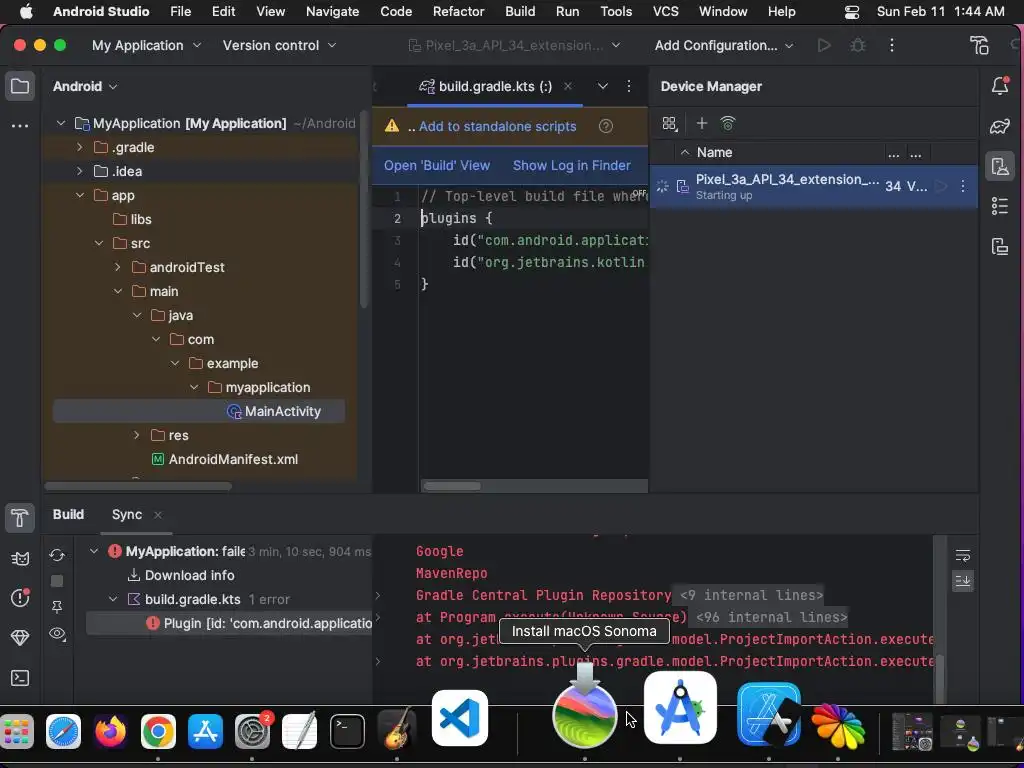
Task: Open More tool windows ellipsis in left sidebar
Action: click(x=20, y=125)
